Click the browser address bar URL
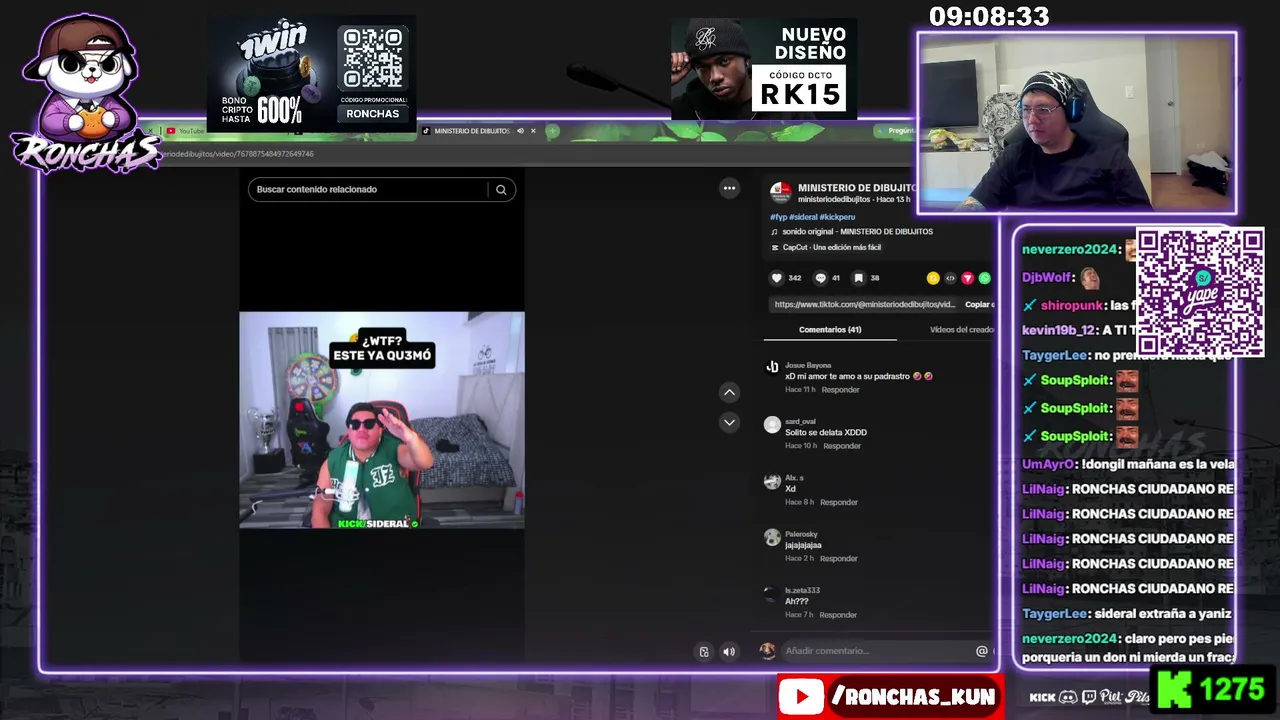Image resolution: width=1280 pixels, height=720 pixels. [x=238, y=154]
